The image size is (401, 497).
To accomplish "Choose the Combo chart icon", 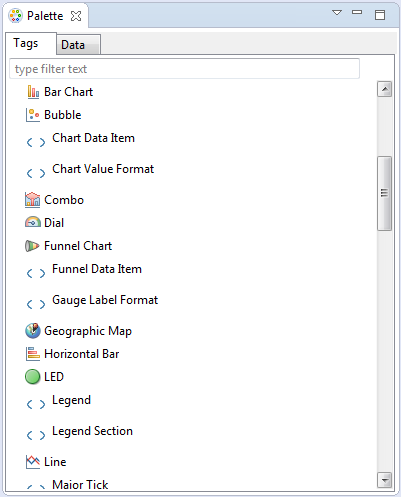I will click(32, 200).
